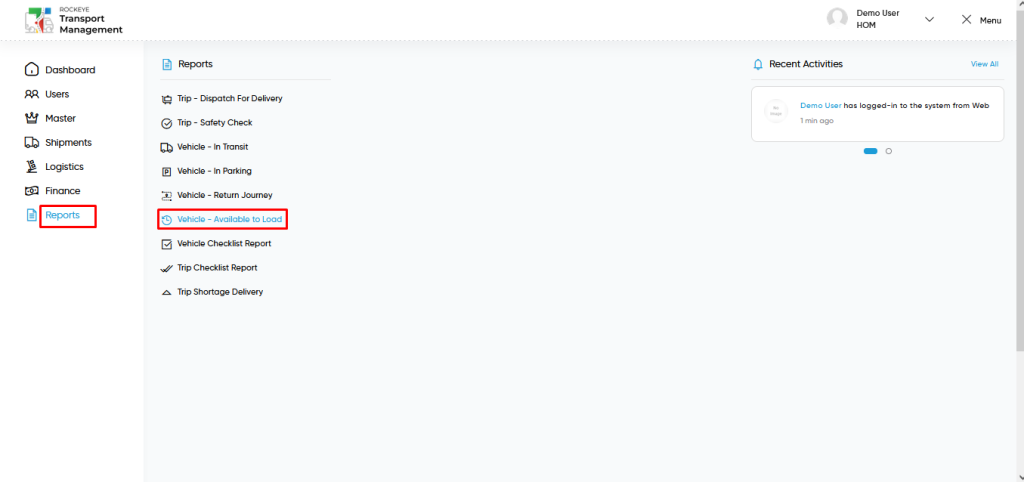This screenshot has width=1024, height=482.
Task: Click the Master crown icon
Action: (x=31, y=118)
